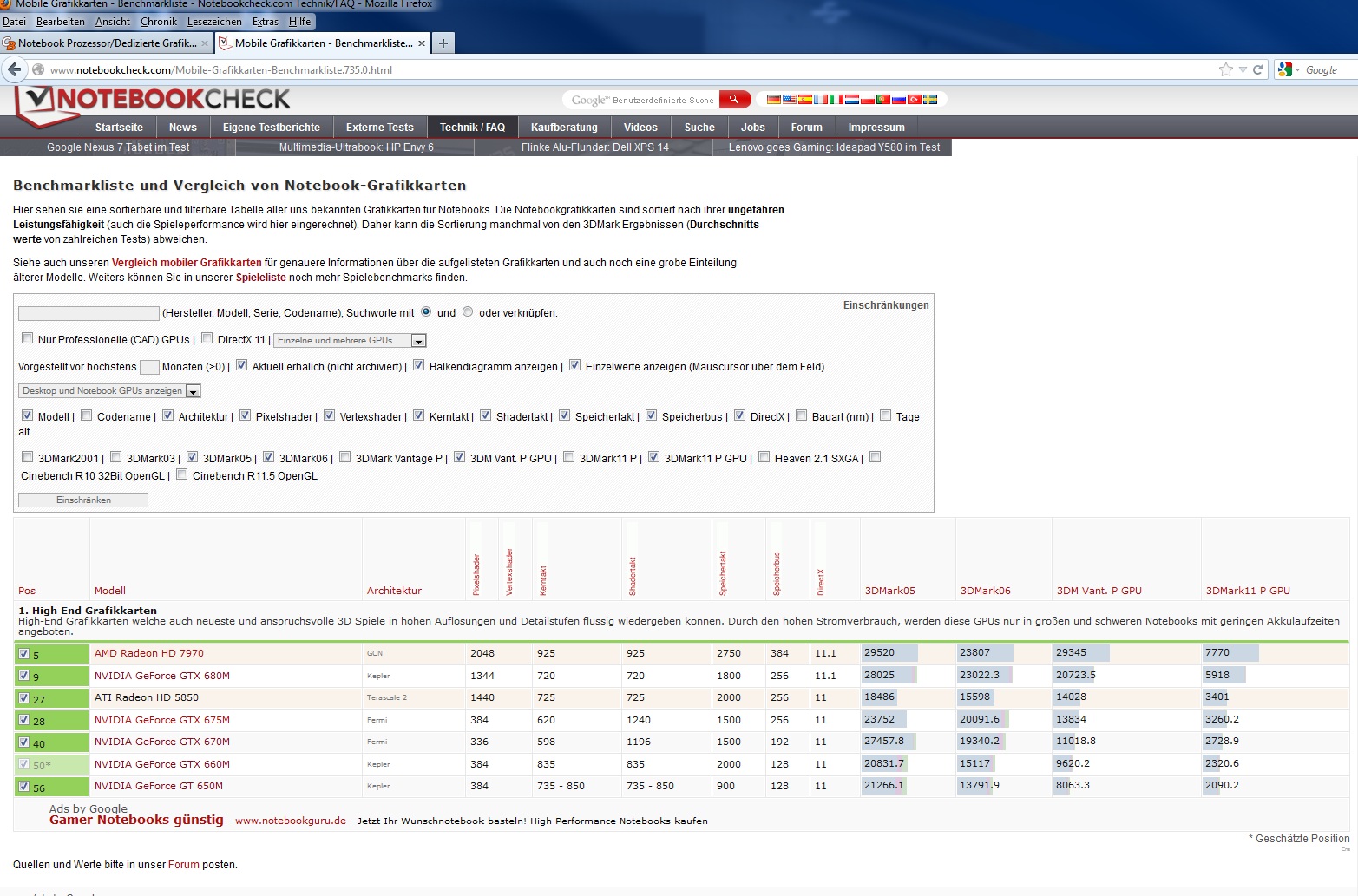Select the 'und' radio button
The width and height of the screenshot is (1358, 896).
click(x=426, y=311)
